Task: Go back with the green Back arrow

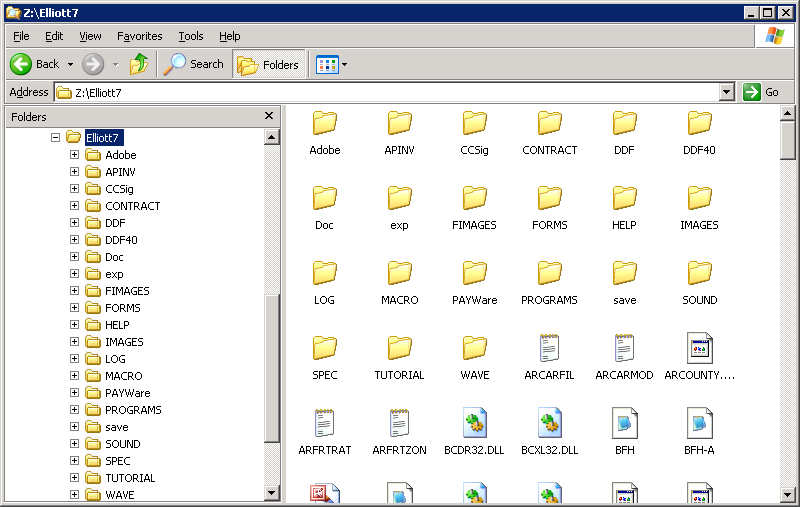Action: click(21, 64)
